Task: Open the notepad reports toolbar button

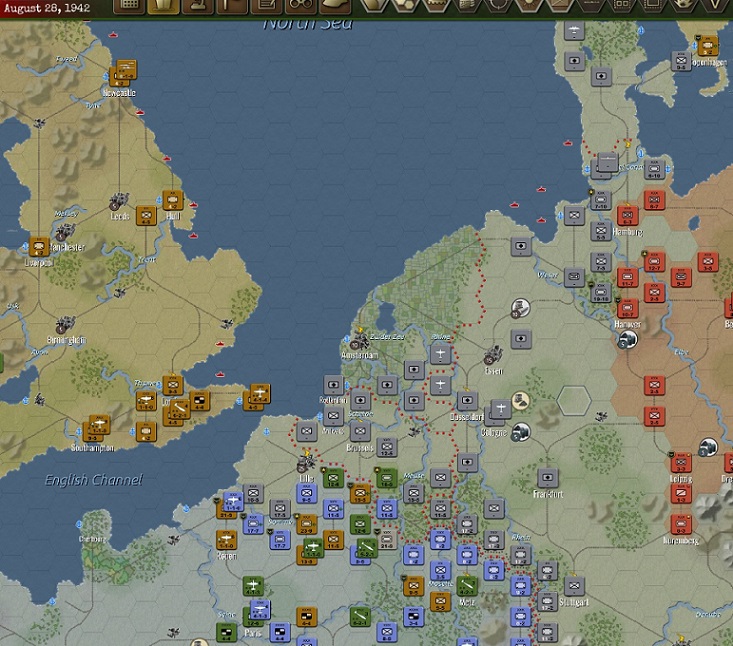Action: pos(266,6)
